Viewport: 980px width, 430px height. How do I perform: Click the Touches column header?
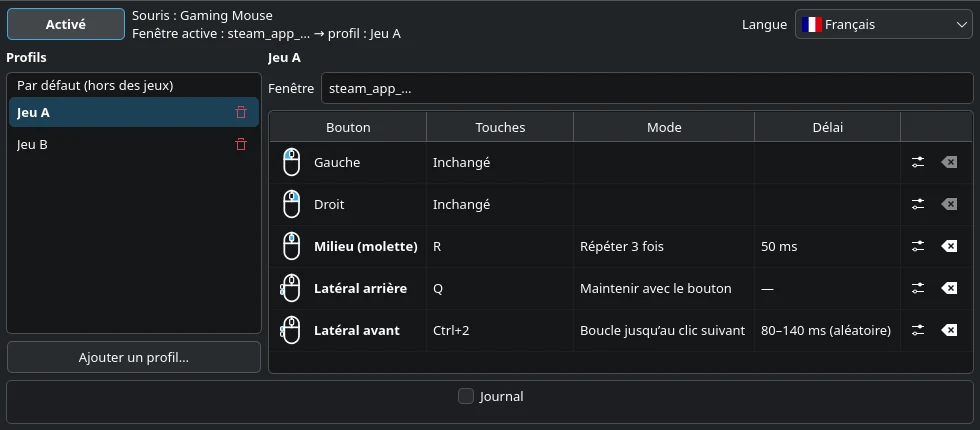coord(500,128)
